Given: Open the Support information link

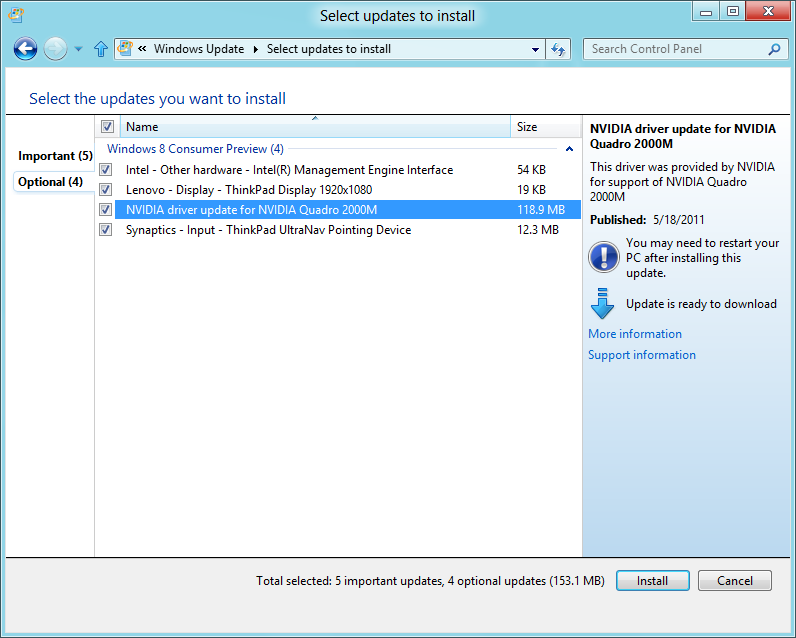Looking at the screenshot, I should coord(642,355).
